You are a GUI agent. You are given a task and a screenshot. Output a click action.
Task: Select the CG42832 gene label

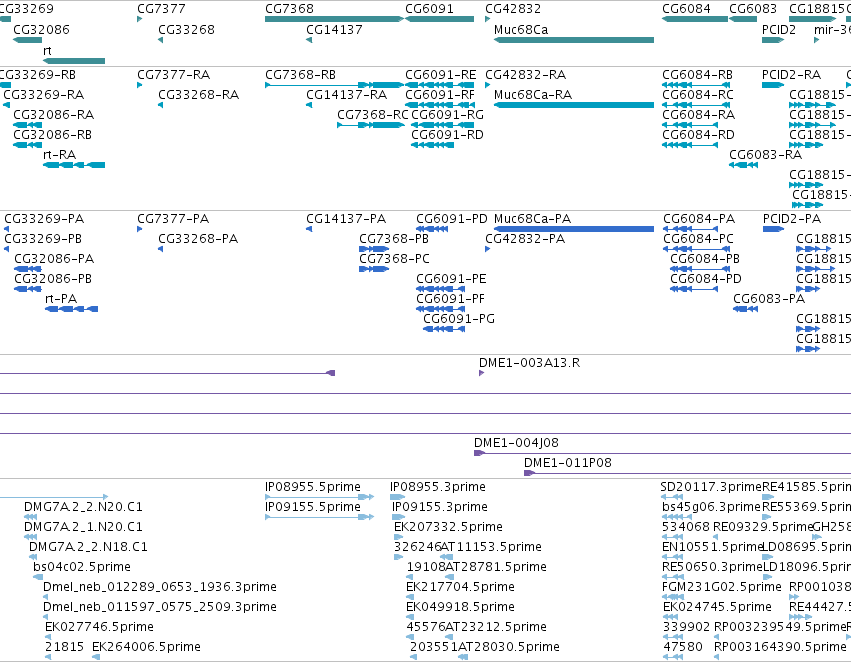point(513,9)
